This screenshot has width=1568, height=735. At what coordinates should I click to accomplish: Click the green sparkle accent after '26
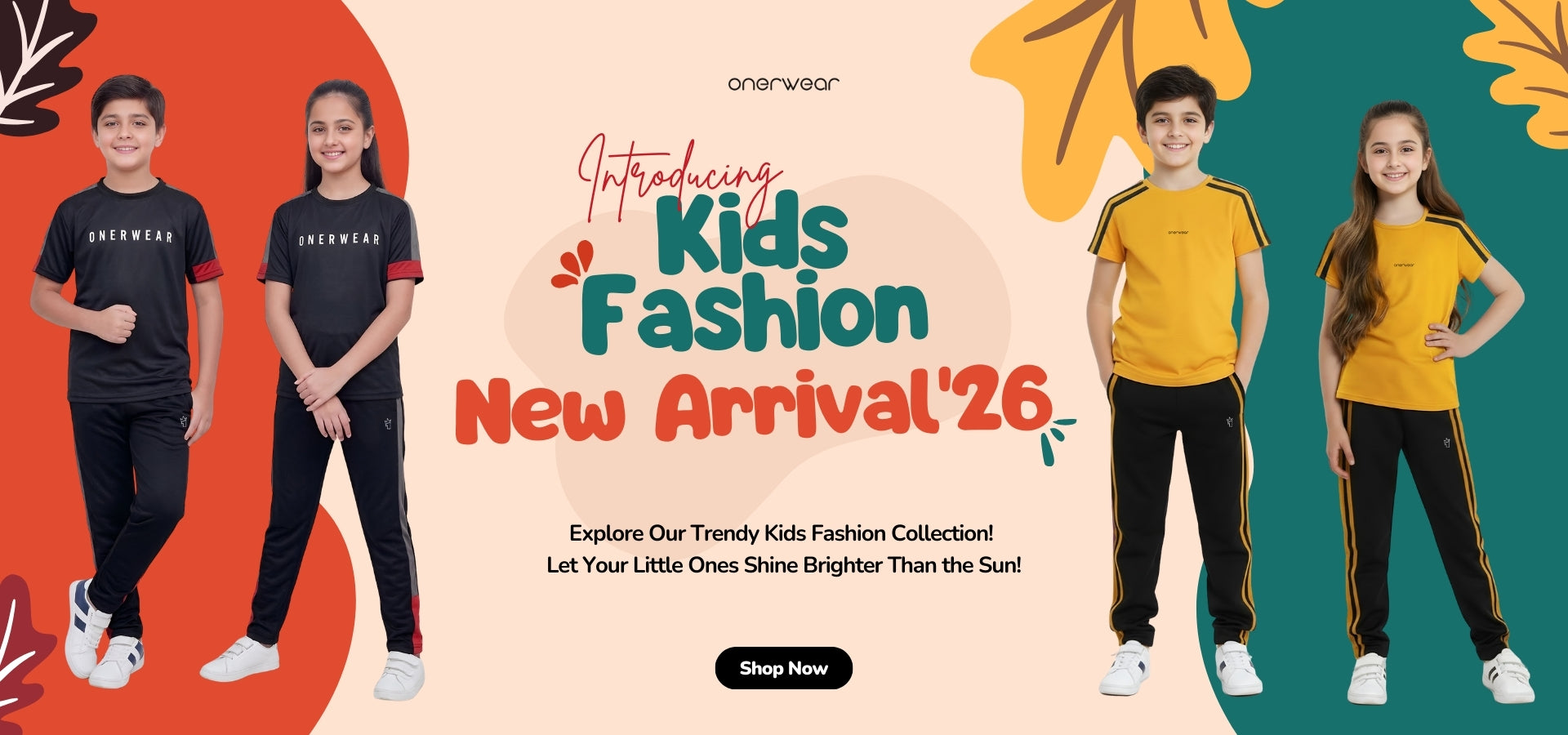tap(1057, 439)
